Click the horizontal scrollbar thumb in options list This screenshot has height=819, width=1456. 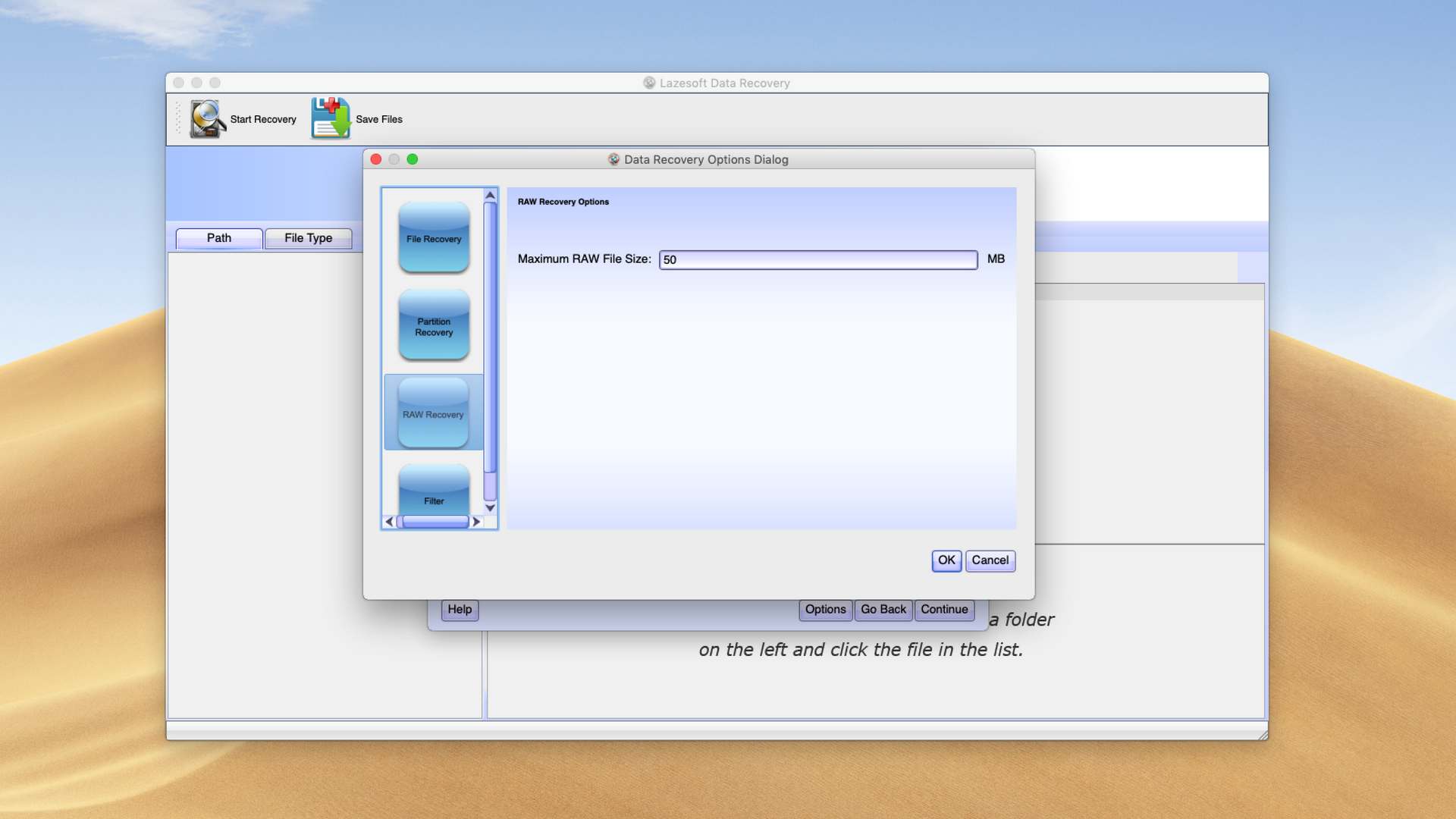point(434,522)
